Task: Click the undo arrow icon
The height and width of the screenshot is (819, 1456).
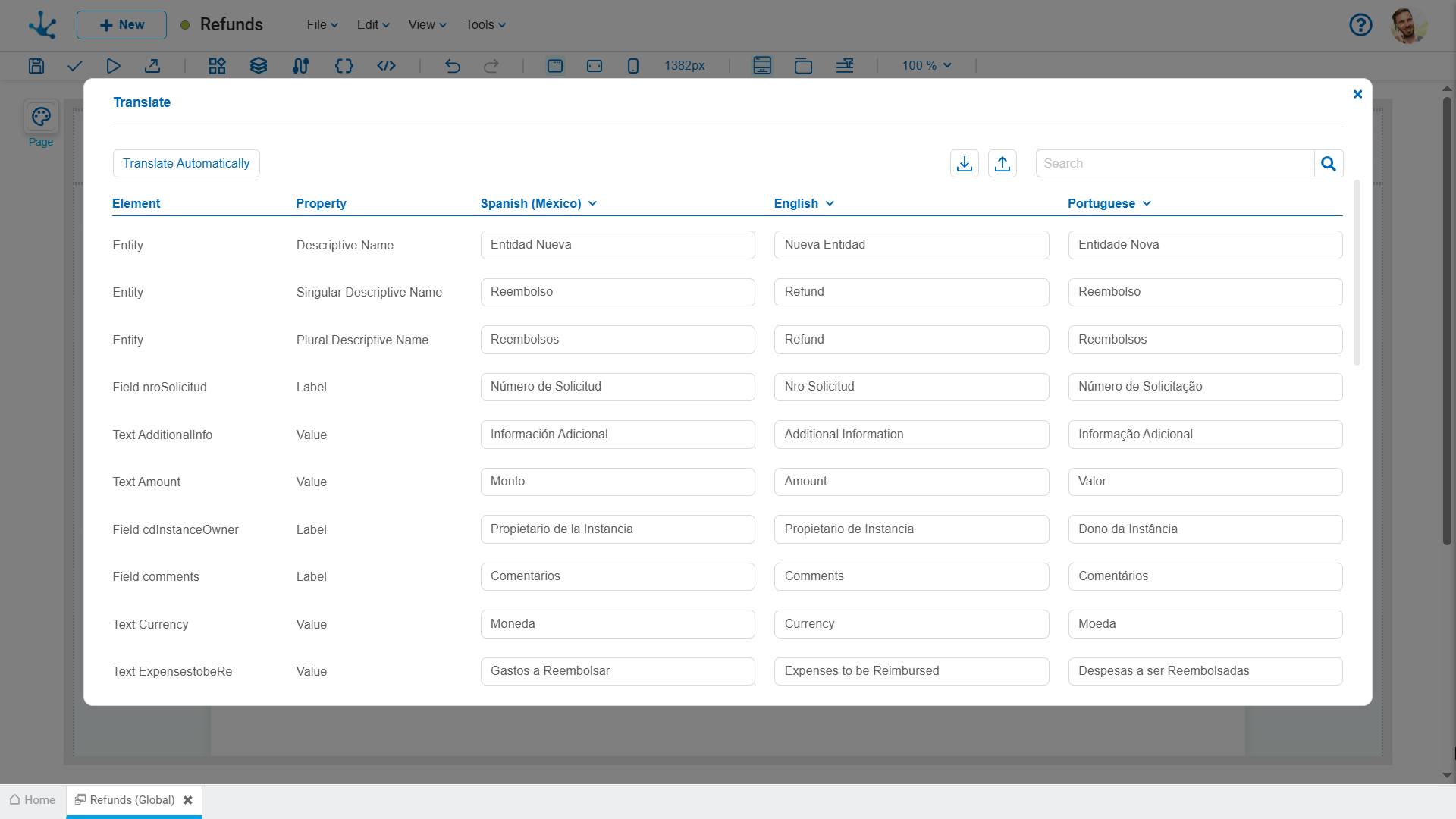Action: 453,66
